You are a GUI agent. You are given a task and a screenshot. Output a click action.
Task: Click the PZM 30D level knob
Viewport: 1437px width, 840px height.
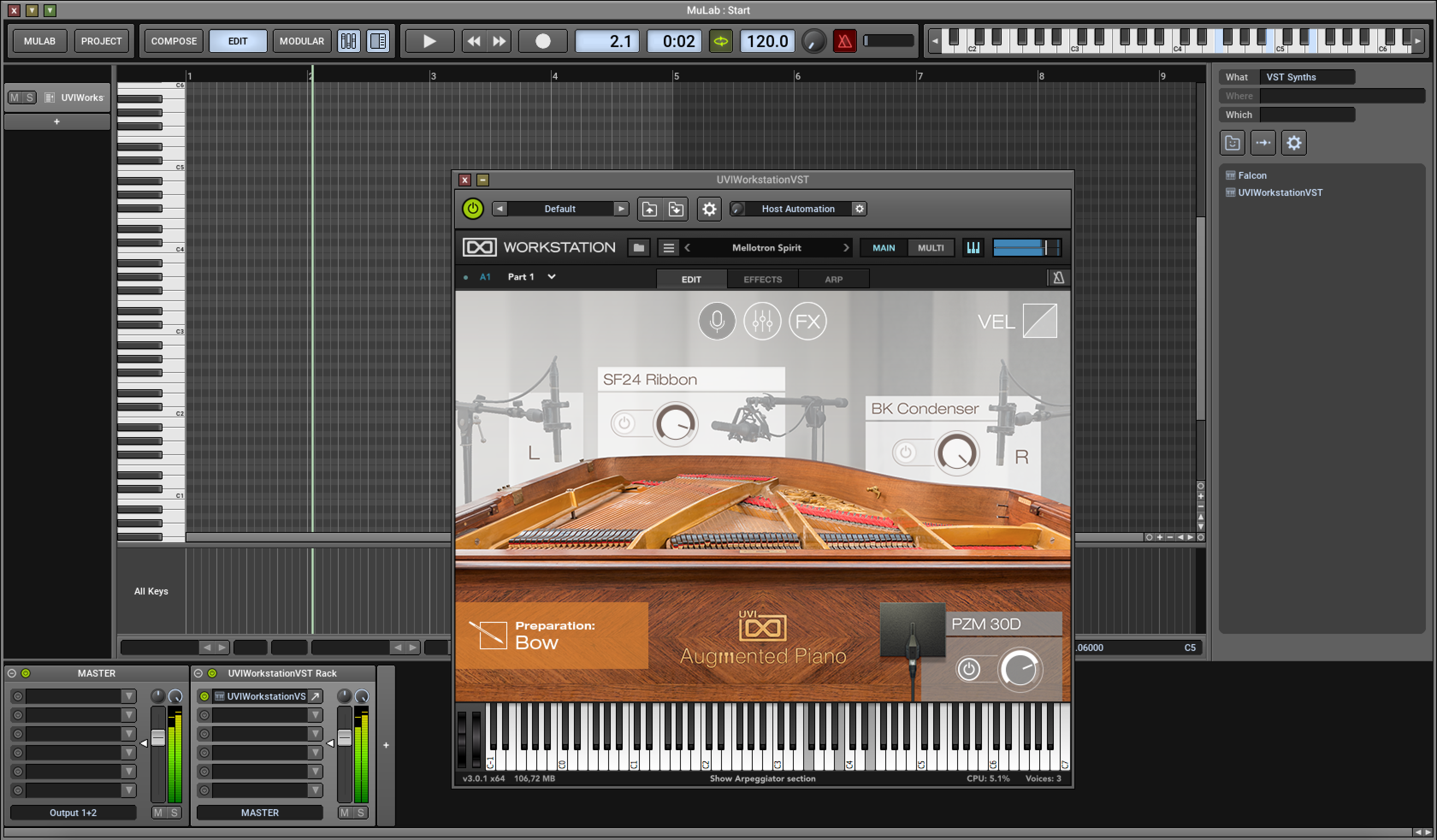1020,669
